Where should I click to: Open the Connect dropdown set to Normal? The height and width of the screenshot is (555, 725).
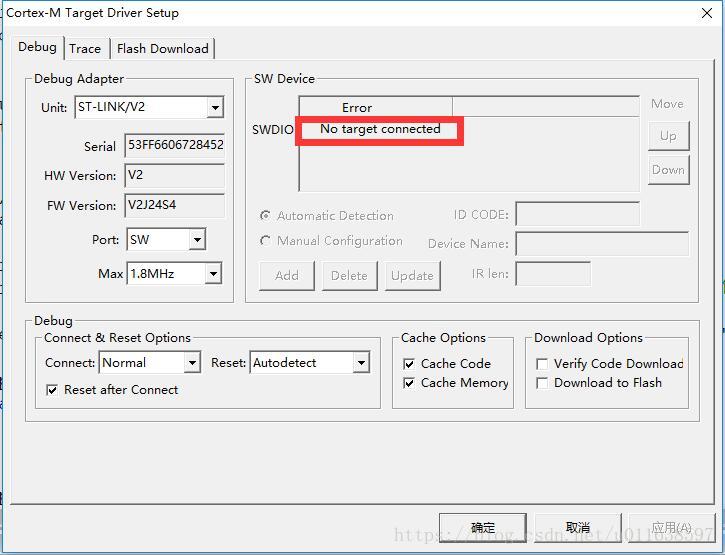[x=150, y=363]
